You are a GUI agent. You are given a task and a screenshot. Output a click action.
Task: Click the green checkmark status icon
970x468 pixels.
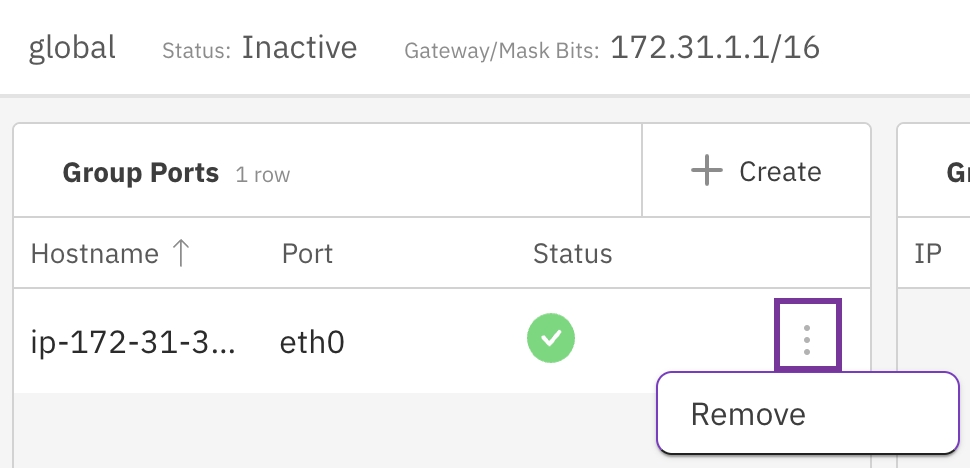pos(551,341)
